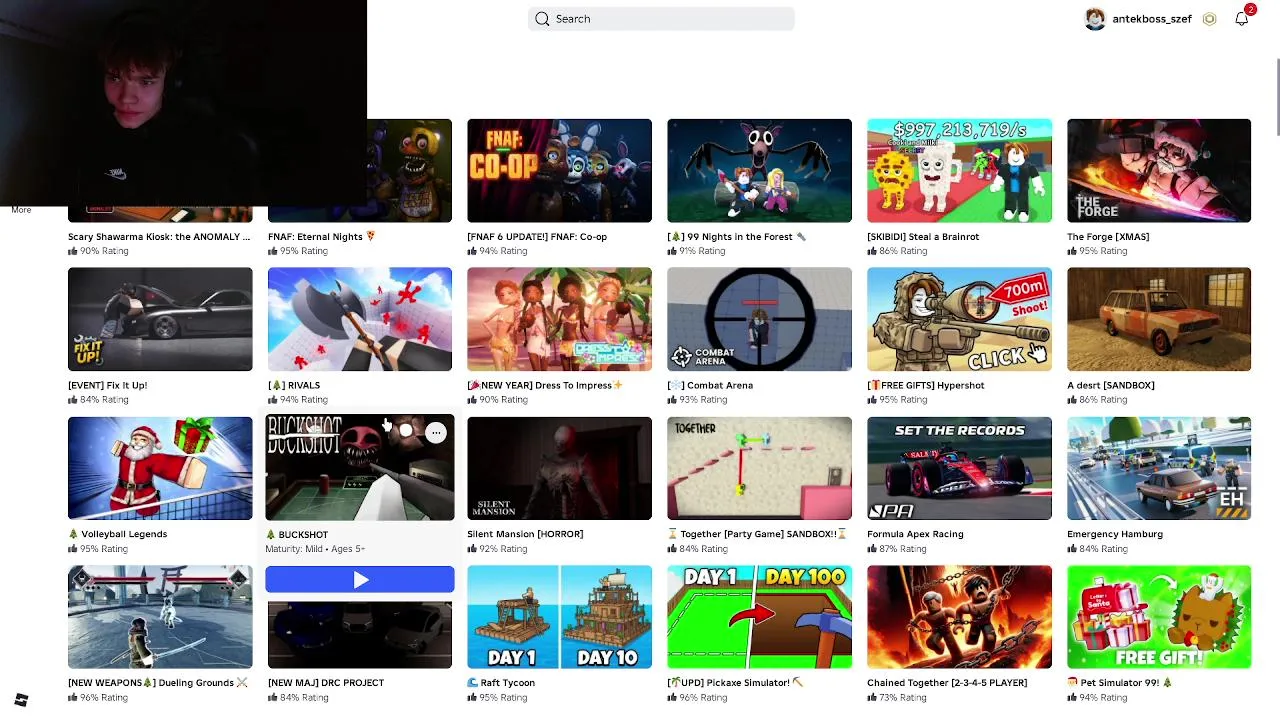Click the Scary Shawarma Kiosk title
Image resolution: width=1280 pixels, height=720 pixels.
click(x=159, y=237)
